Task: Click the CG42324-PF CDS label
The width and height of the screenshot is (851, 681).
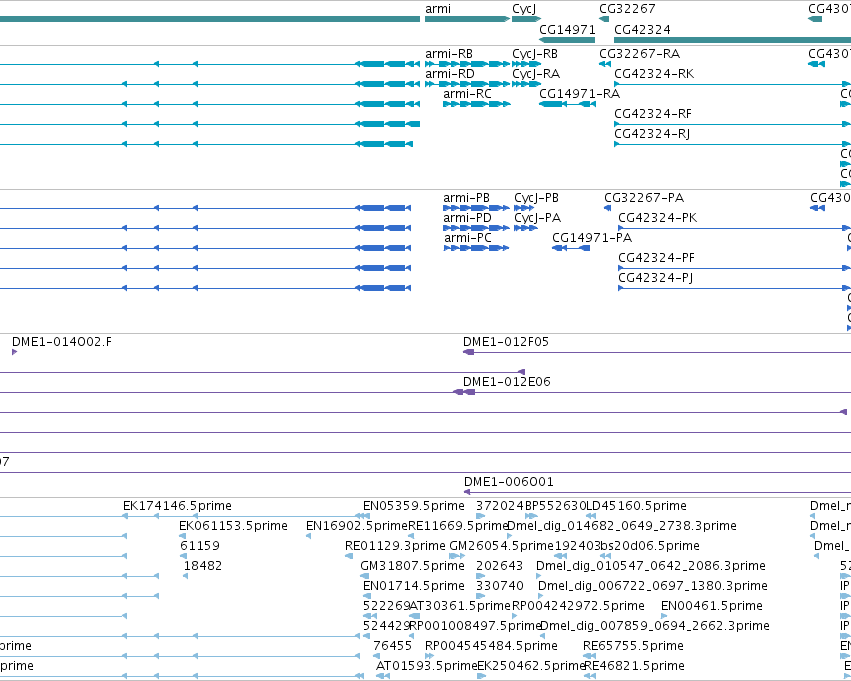Action: pos(657,259)
